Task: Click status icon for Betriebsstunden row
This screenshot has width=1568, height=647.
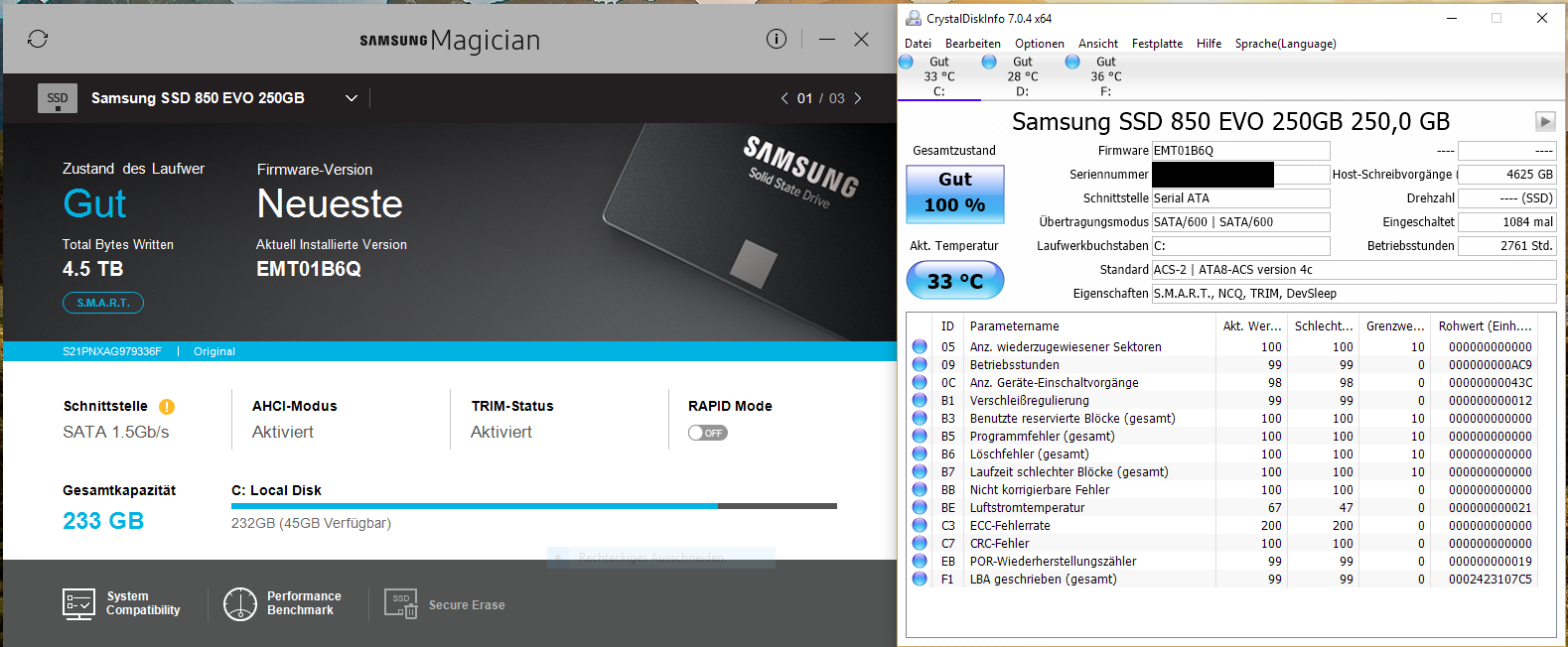Action: coord(920,365)
